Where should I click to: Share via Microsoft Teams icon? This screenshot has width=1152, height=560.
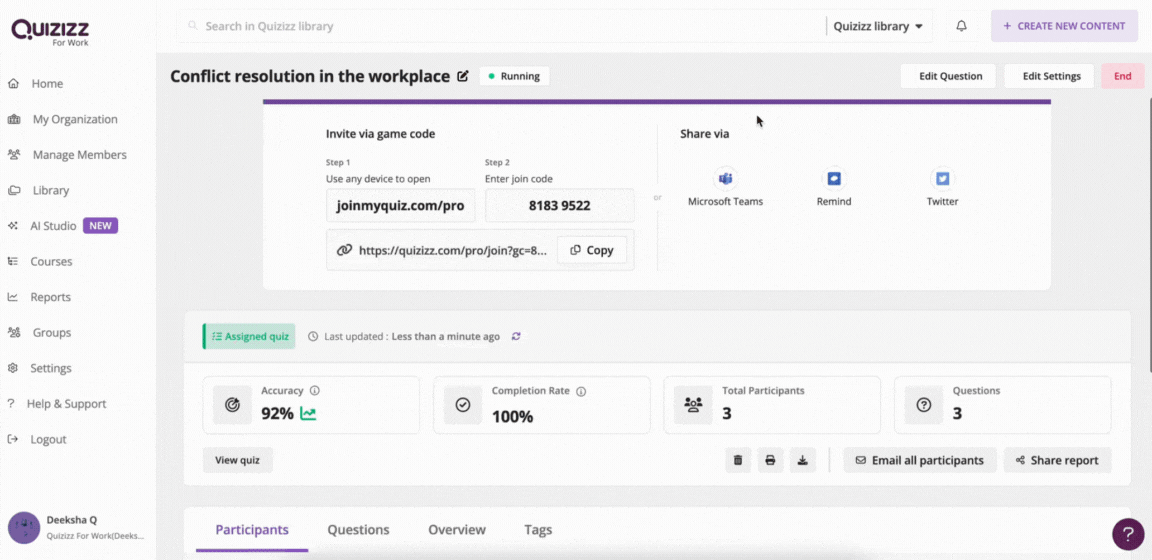click(x=725, y=179)
